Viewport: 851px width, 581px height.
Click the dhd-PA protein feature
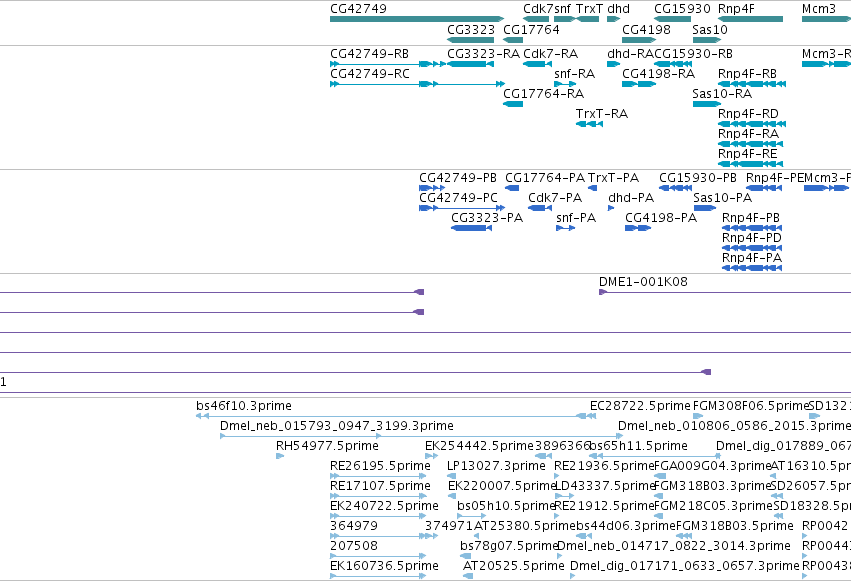(x=611, y=208)
